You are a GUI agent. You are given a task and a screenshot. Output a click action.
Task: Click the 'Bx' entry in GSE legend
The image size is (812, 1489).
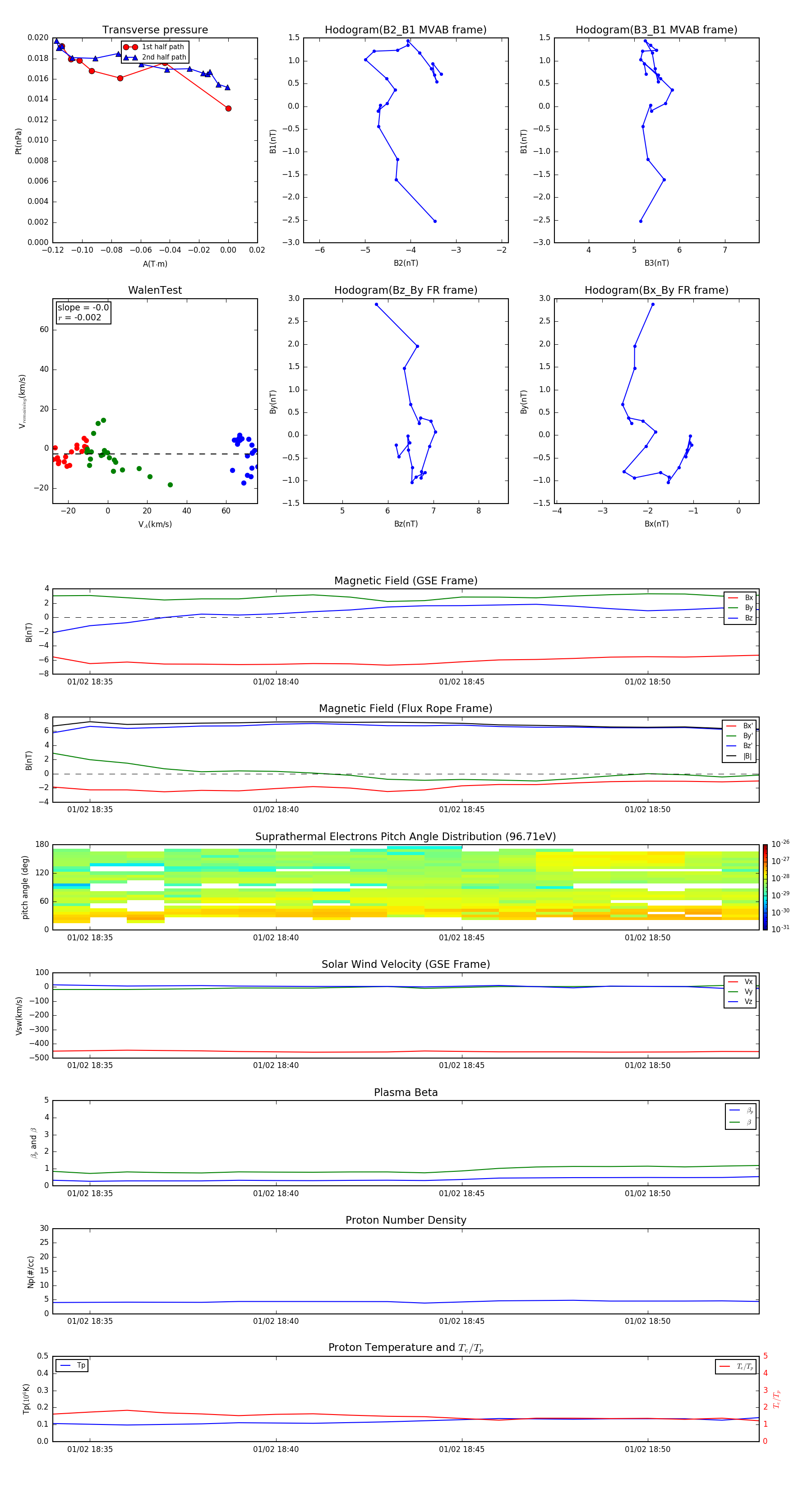(x=740, y=598)
